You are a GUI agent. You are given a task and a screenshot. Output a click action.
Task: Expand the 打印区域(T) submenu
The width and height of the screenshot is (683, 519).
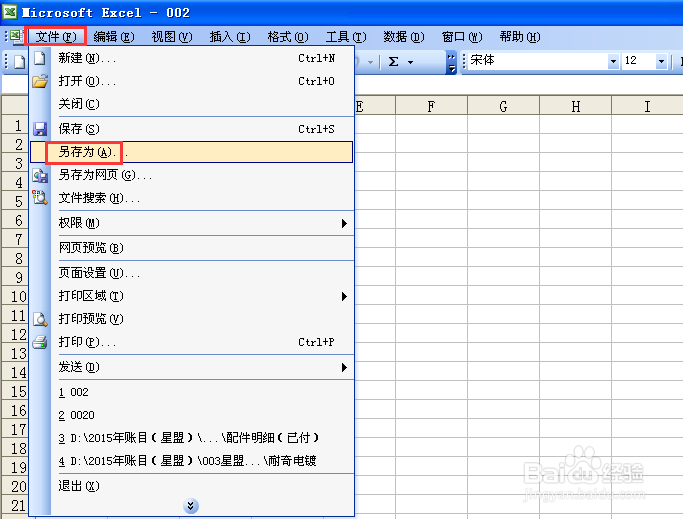tap(192, 296)
